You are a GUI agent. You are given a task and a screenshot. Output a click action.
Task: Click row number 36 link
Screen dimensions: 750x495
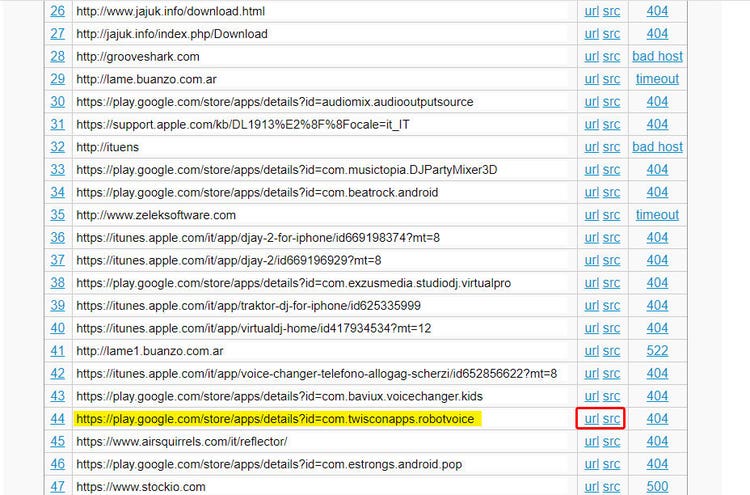(57, 238)
